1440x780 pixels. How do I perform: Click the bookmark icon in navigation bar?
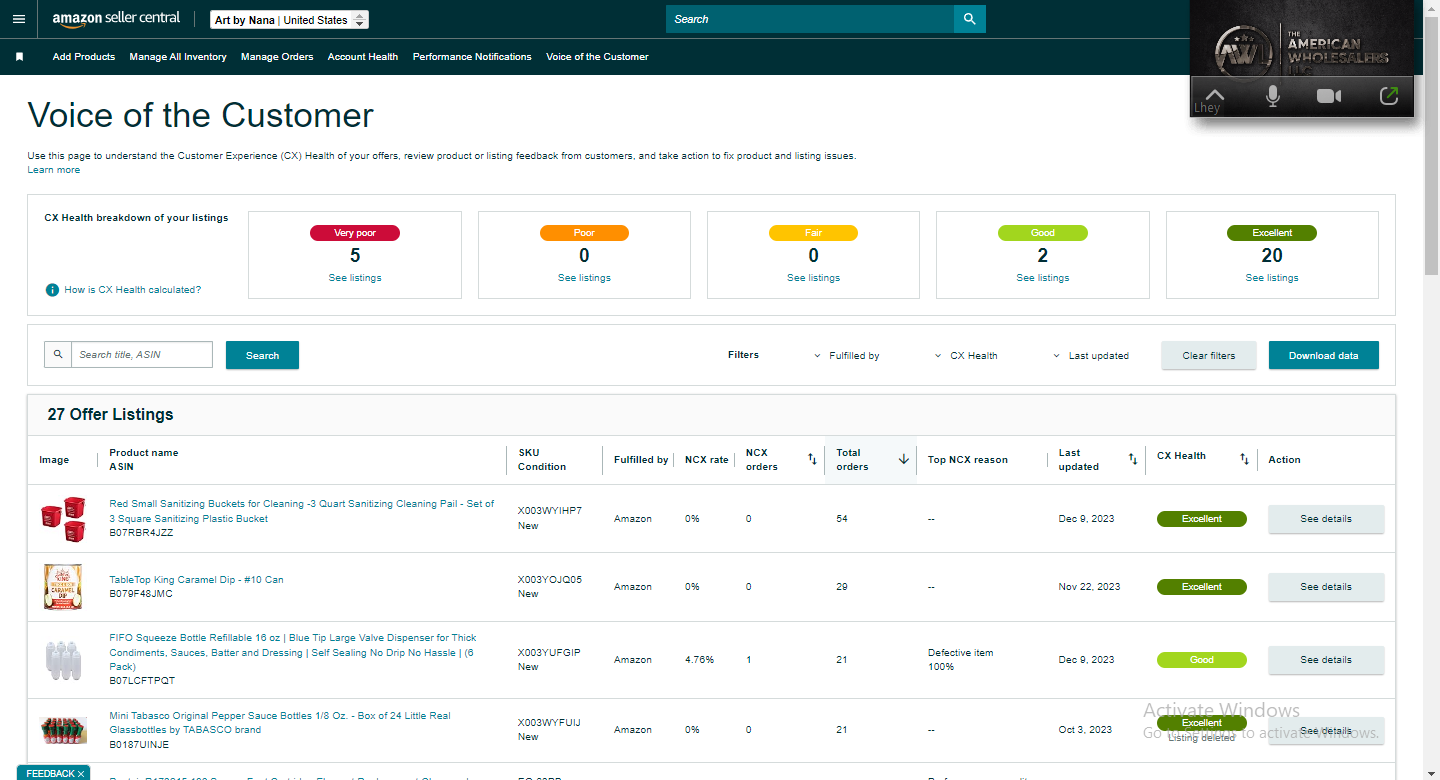point(19,57)
